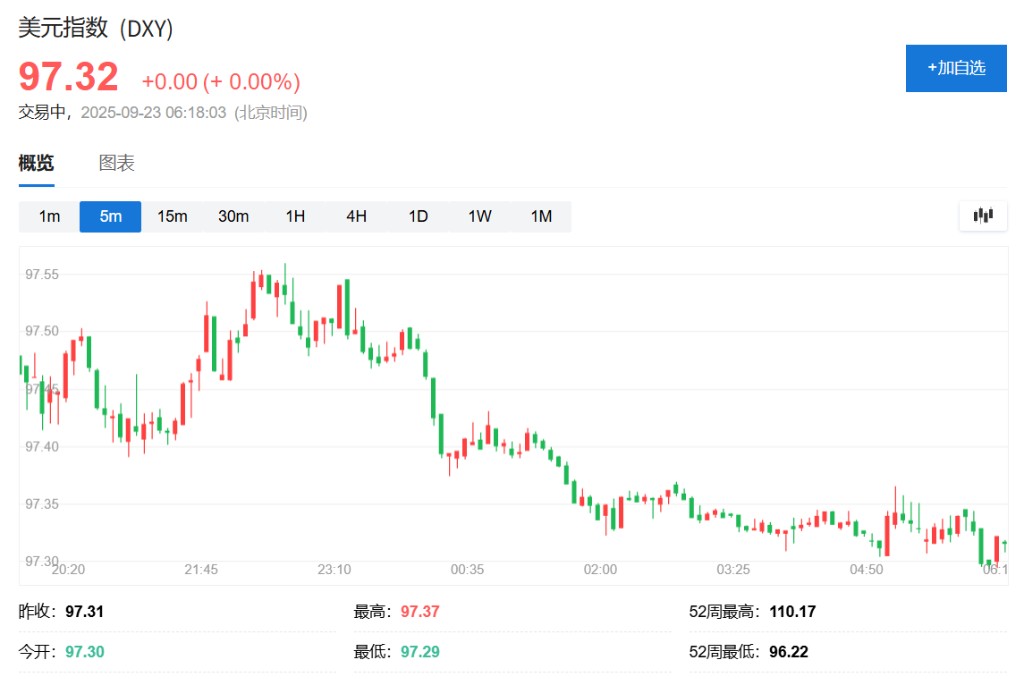Click the 23:10 time axis label
Screen dimensions: 1024x679
334,569
